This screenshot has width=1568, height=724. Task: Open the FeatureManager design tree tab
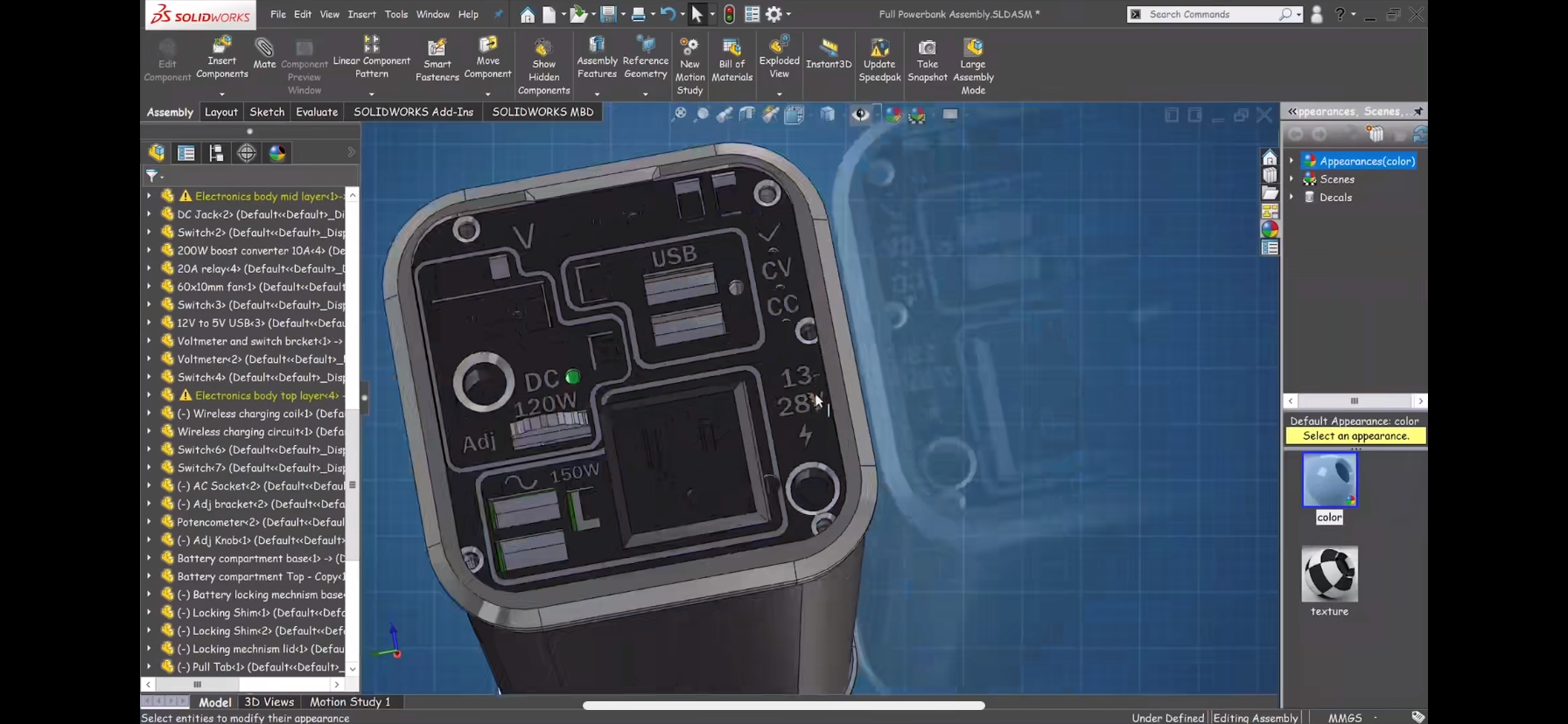tap(157, 153)
